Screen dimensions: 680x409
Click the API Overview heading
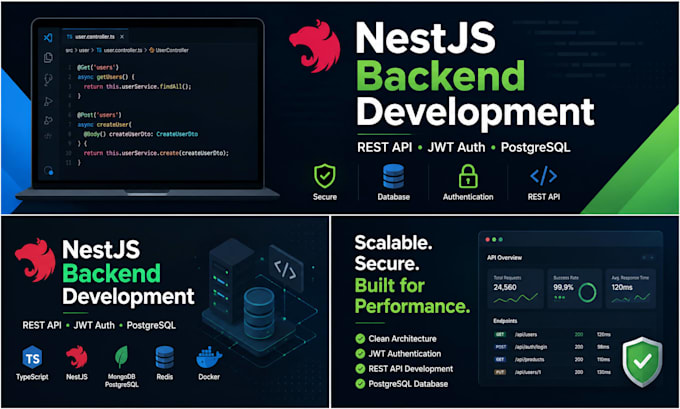point(504,258)
